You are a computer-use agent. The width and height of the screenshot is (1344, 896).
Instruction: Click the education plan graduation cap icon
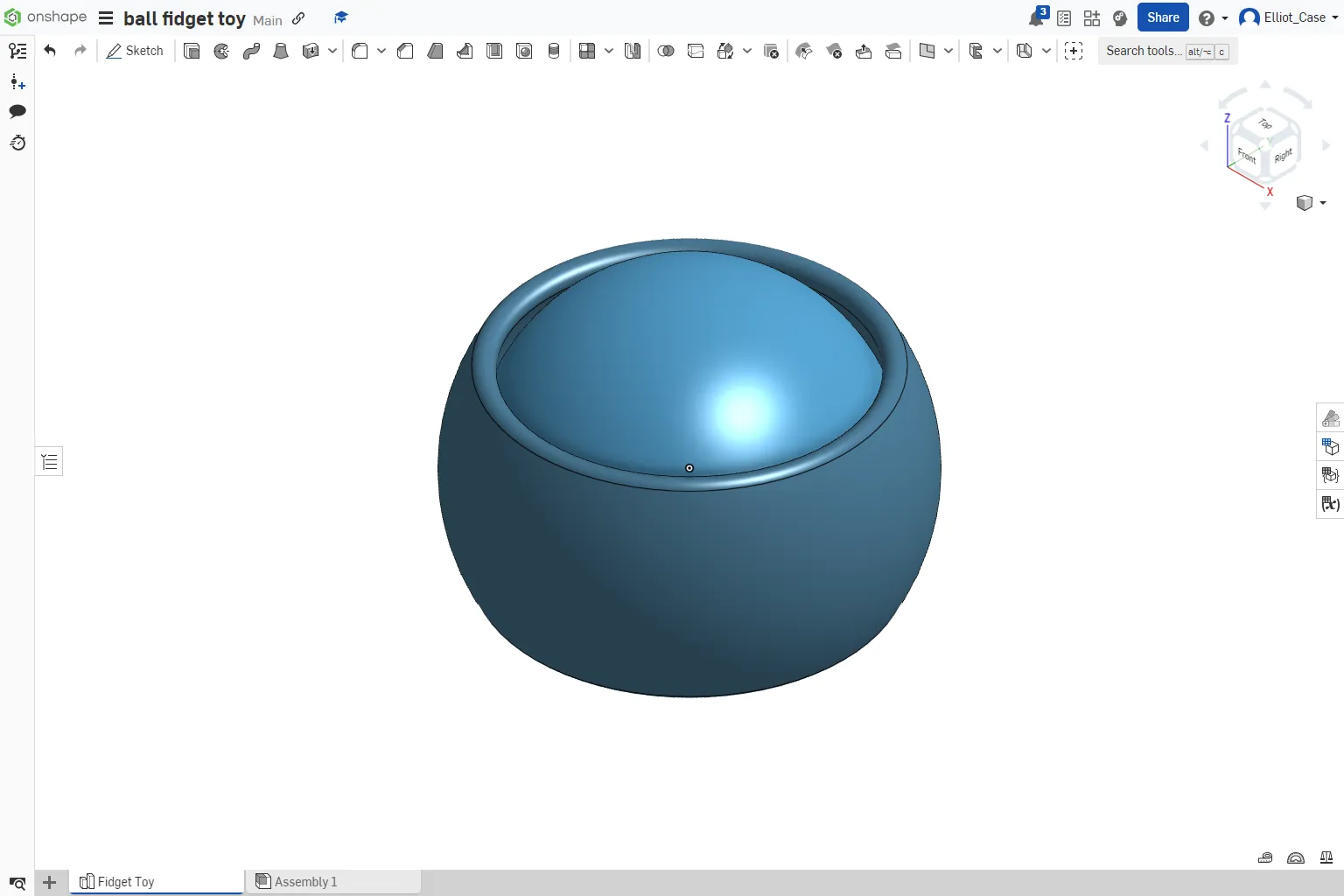click(x=341, y=17)
